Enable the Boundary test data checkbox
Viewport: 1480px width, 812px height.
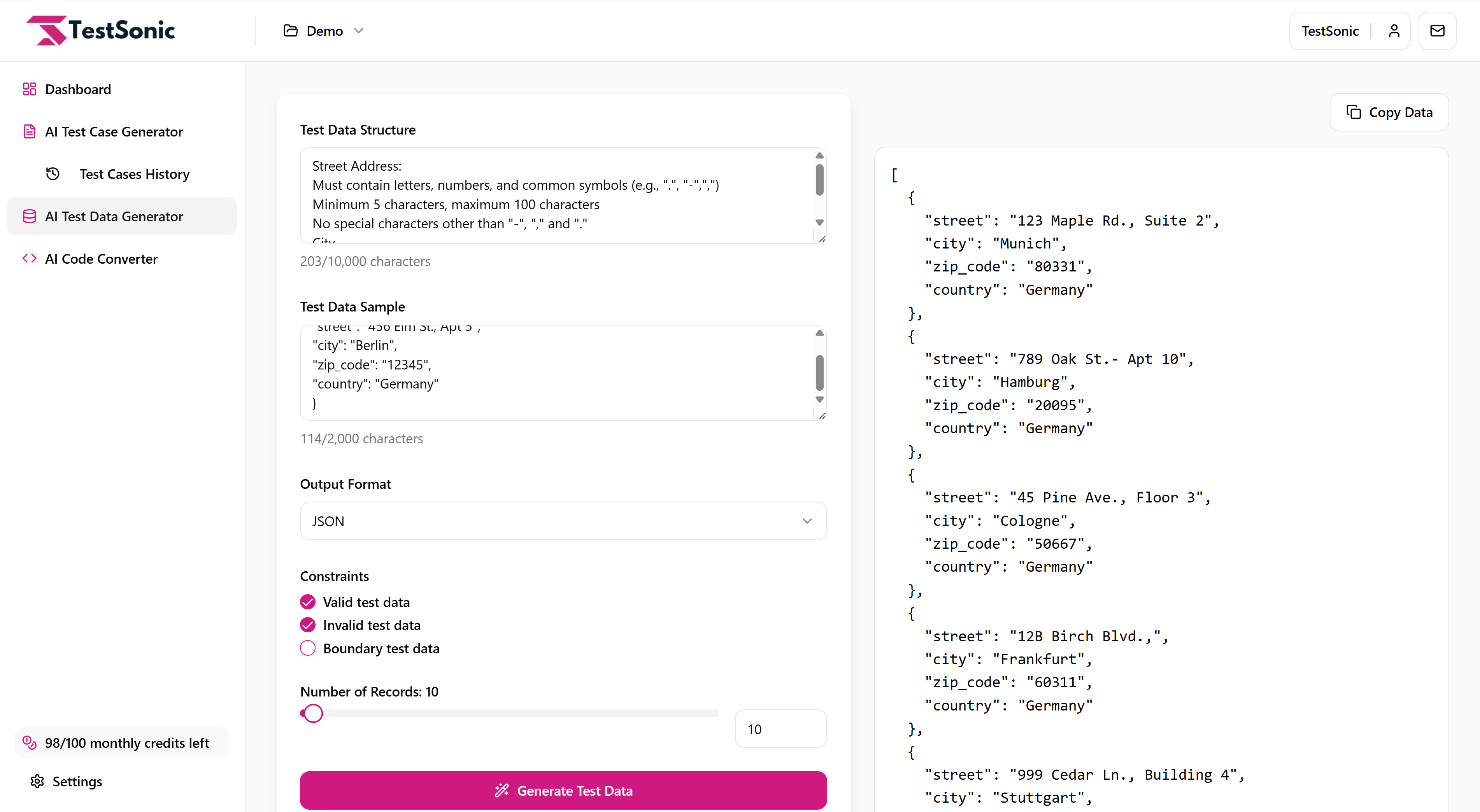307,648
